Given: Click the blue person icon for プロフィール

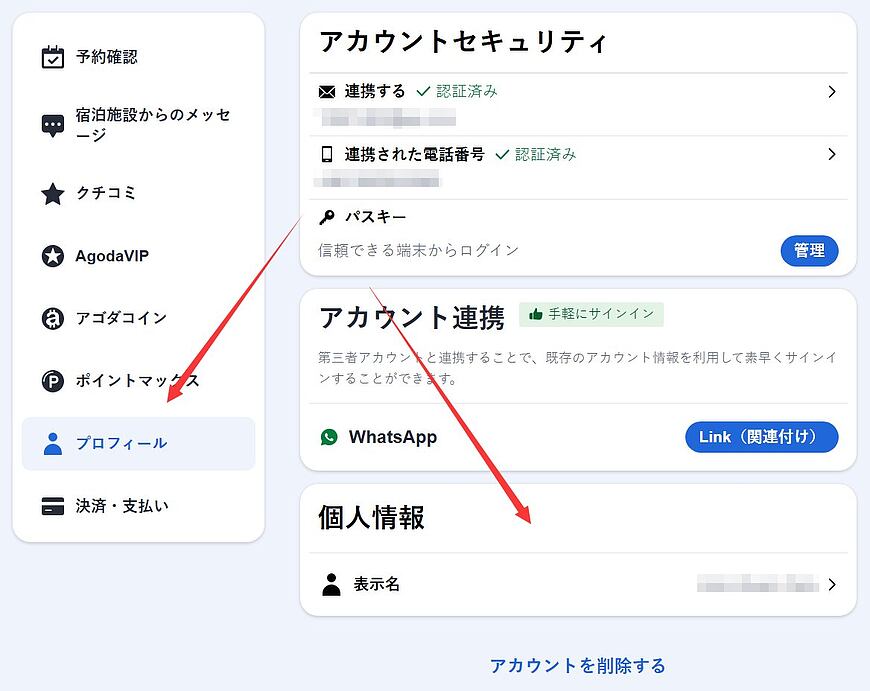Looking at the screenshot, I should coord(53,443).
